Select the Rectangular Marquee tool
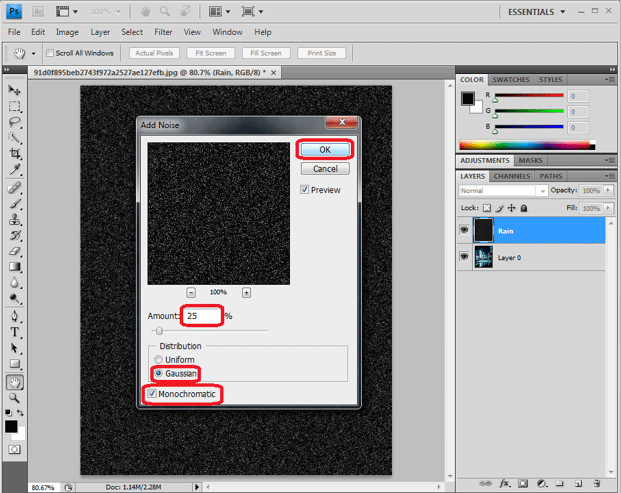 point(15,106)
